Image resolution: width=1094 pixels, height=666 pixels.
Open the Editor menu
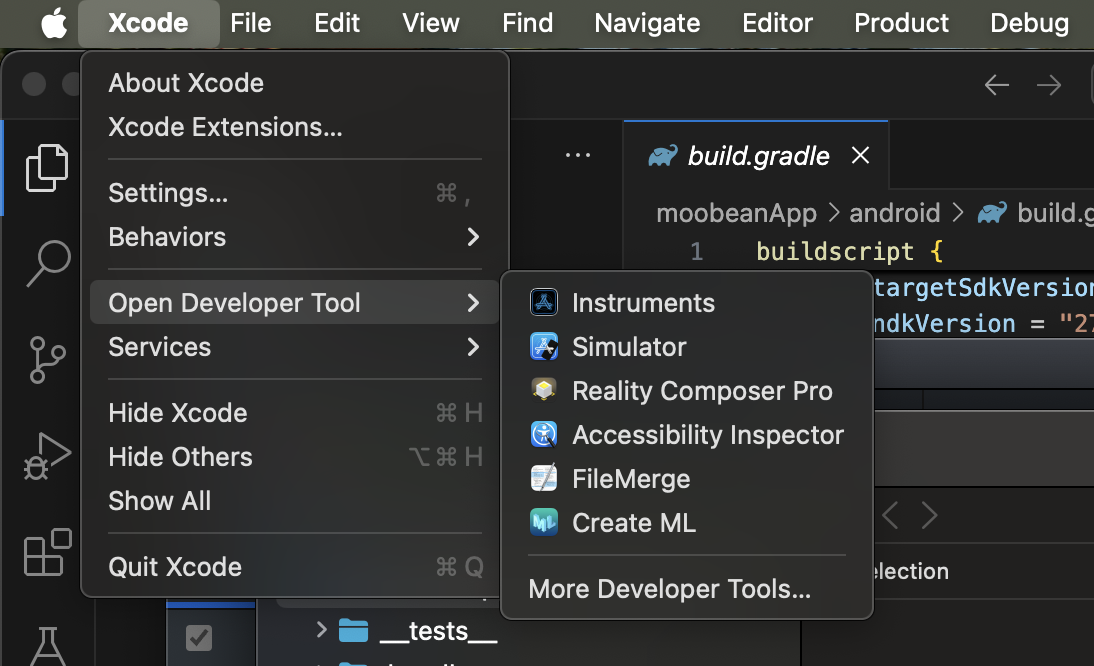click(x=777, y=23)
